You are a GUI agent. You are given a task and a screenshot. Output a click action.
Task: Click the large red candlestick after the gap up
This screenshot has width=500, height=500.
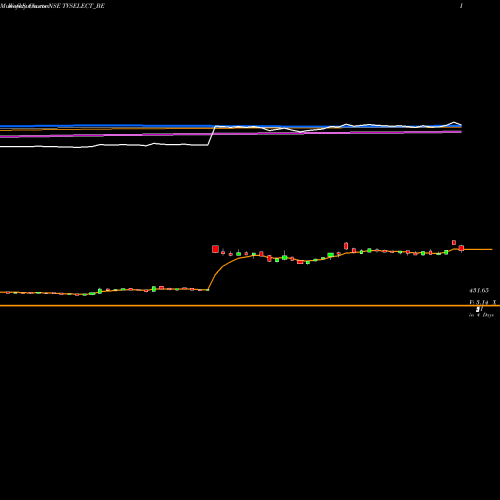[215, 249]
